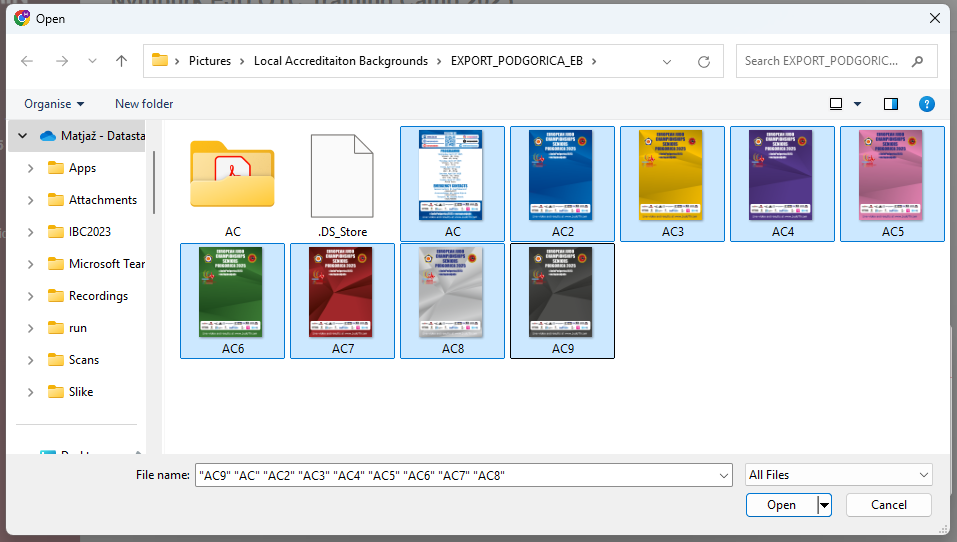The image size is (957, 542).
Task: Expand the Recordings folder in tree
Action: coord(31,296)
